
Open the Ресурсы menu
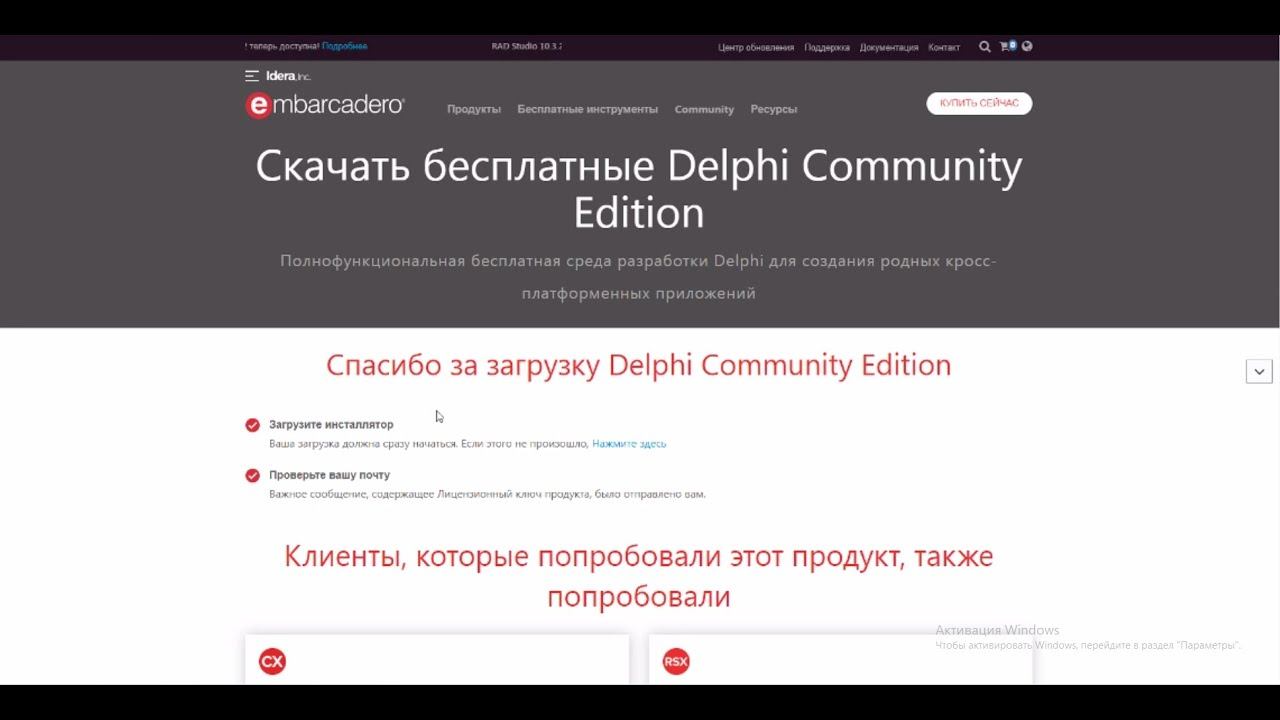[774, 109]
